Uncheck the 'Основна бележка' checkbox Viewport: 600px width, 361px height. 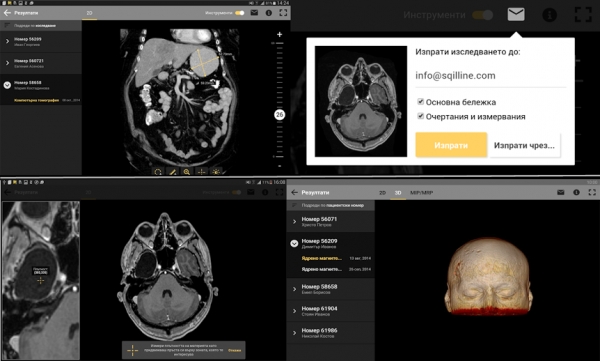421,102
